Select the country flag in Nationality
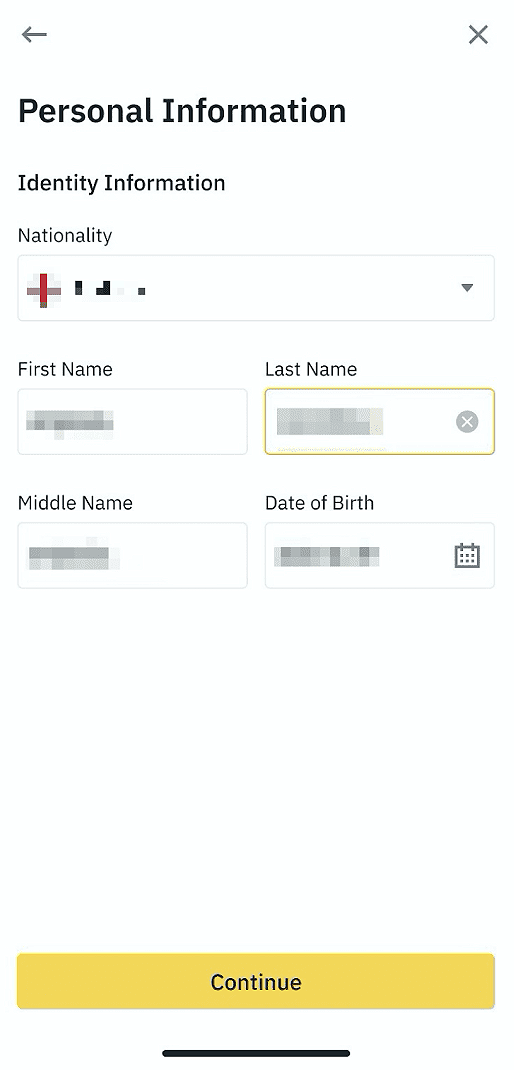 click(44, 290)
